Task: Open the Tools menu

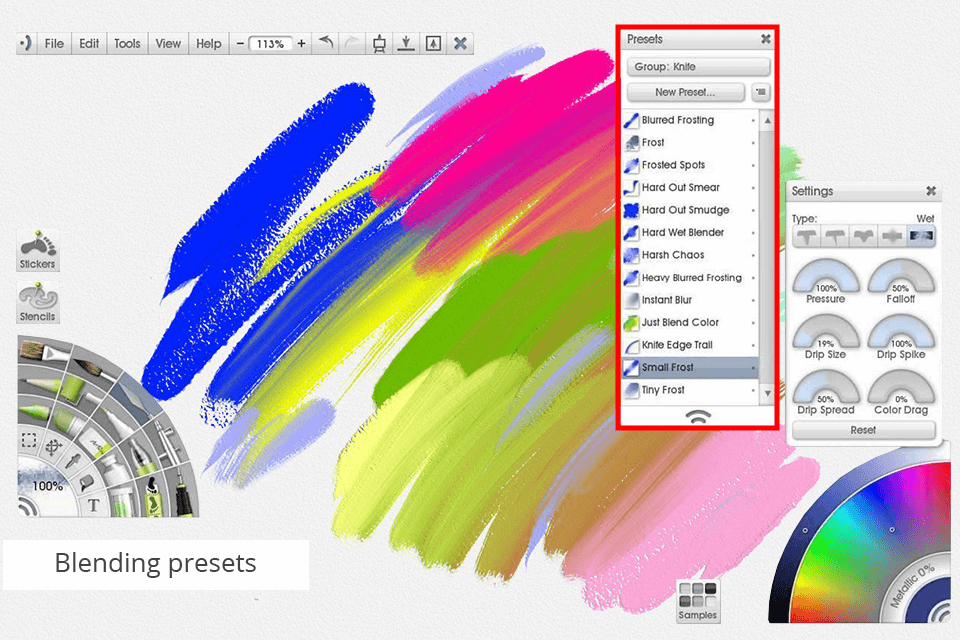Action: click(127, 43)
